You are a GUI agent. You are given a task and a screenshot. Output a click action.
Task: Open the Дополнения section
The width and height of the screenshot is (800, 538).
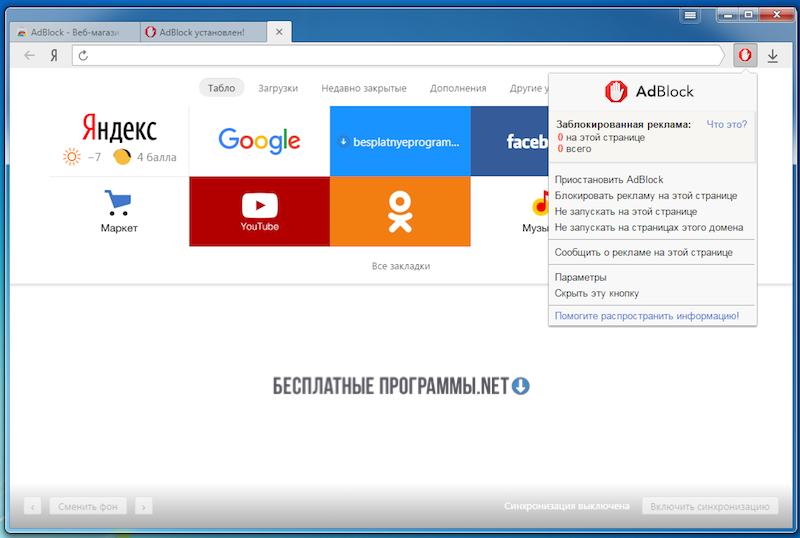[x=458, y=88]
